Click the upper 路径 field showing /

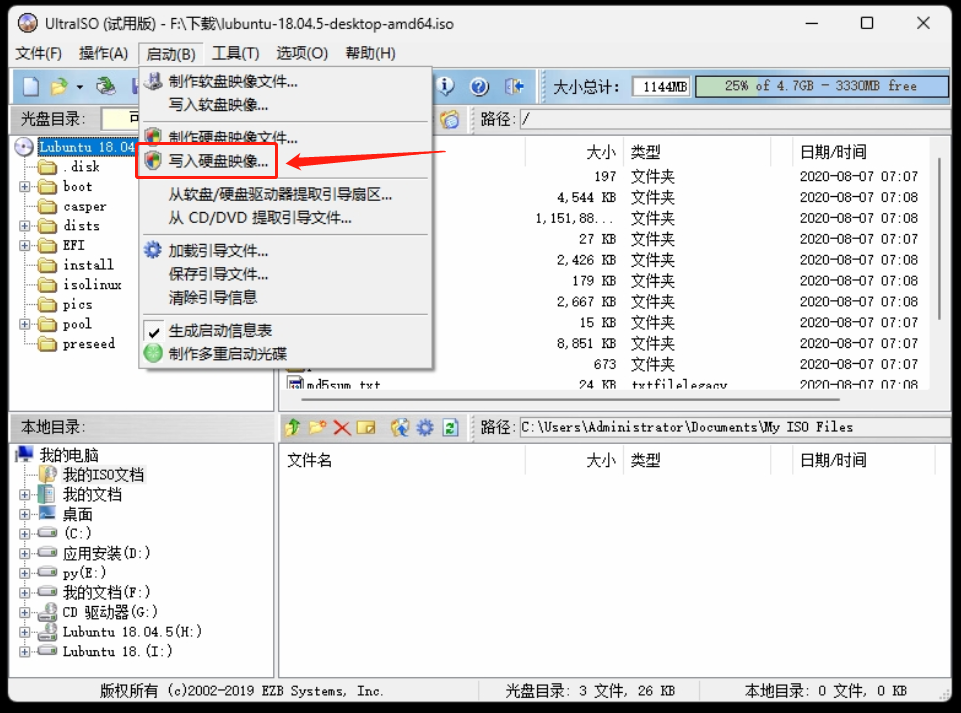point(735,119)
